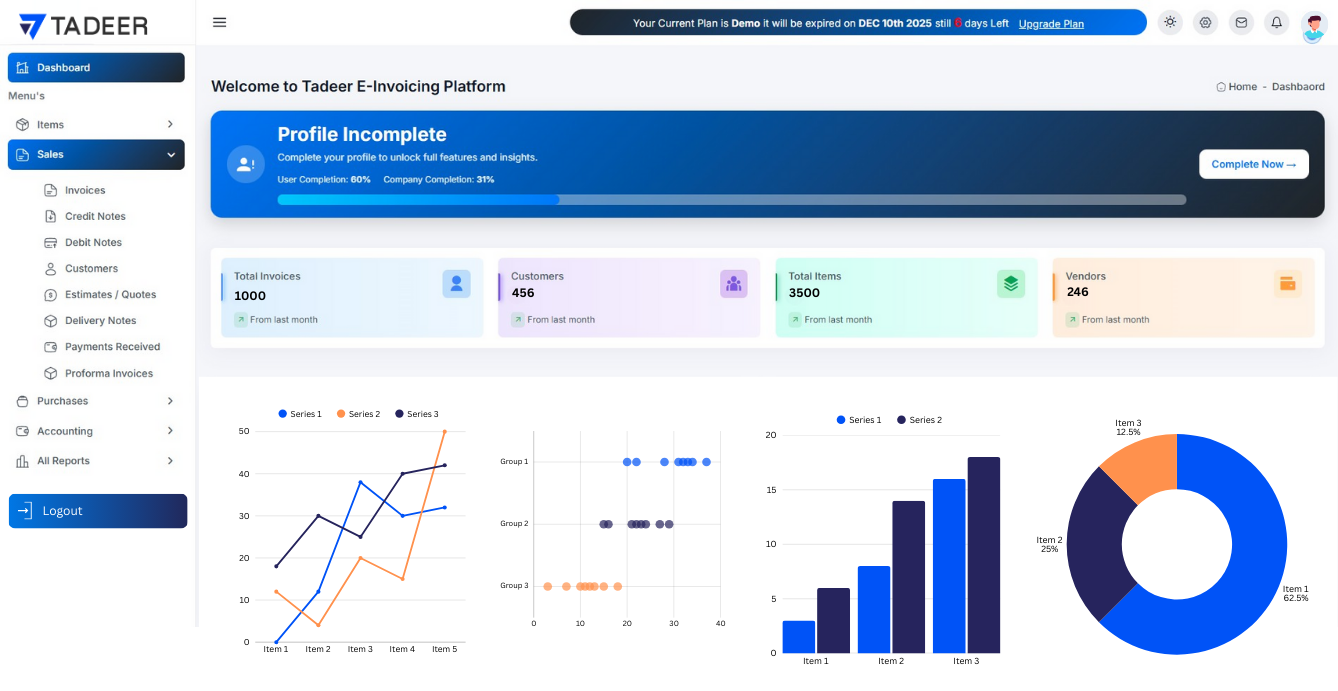The height and width of the screenshot is (691, 1338).
Task: Expand the Items menu chevron
Action: point(170,125)
